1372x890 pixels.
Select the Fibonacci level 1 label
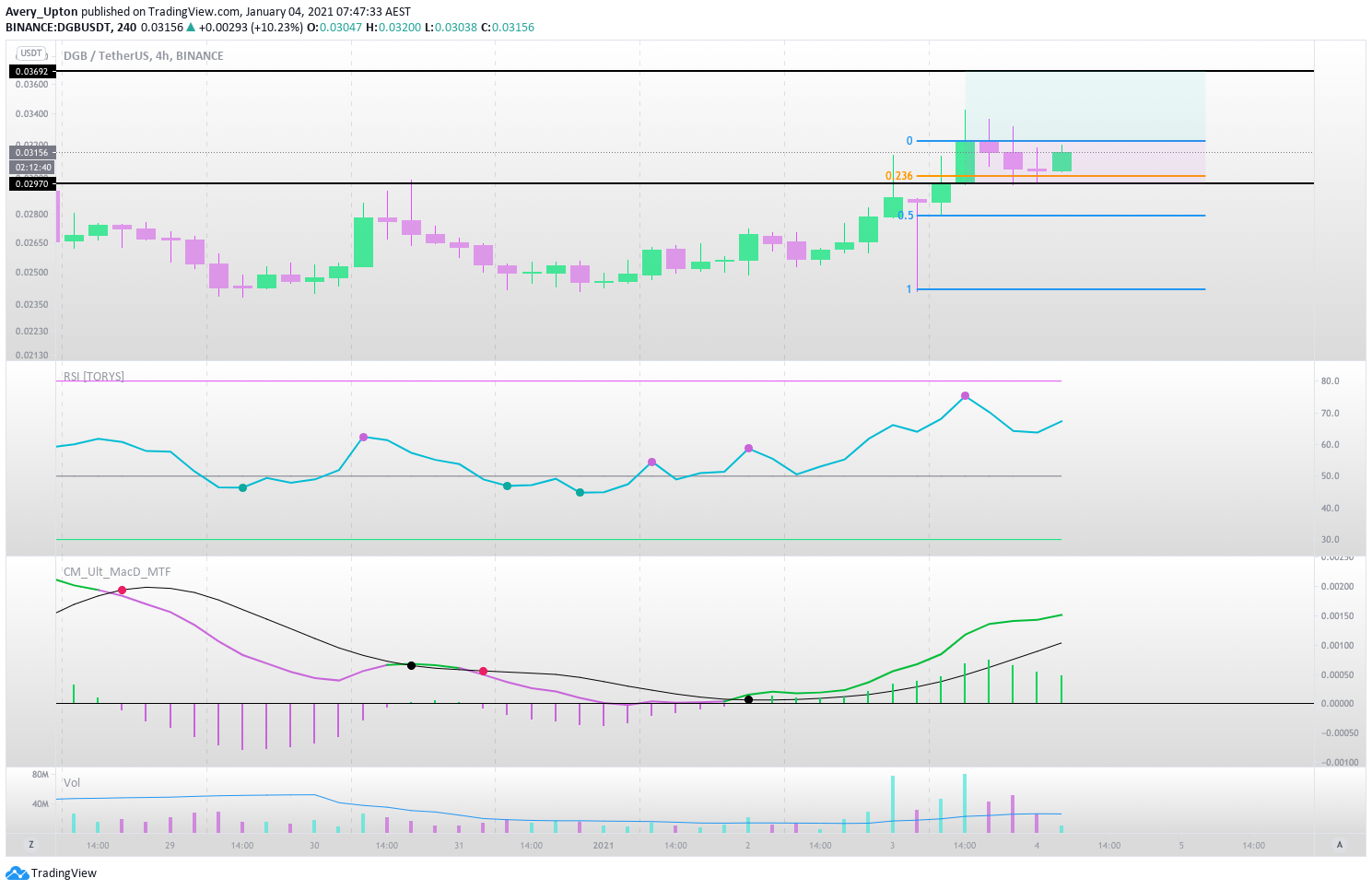coord(909,289)
